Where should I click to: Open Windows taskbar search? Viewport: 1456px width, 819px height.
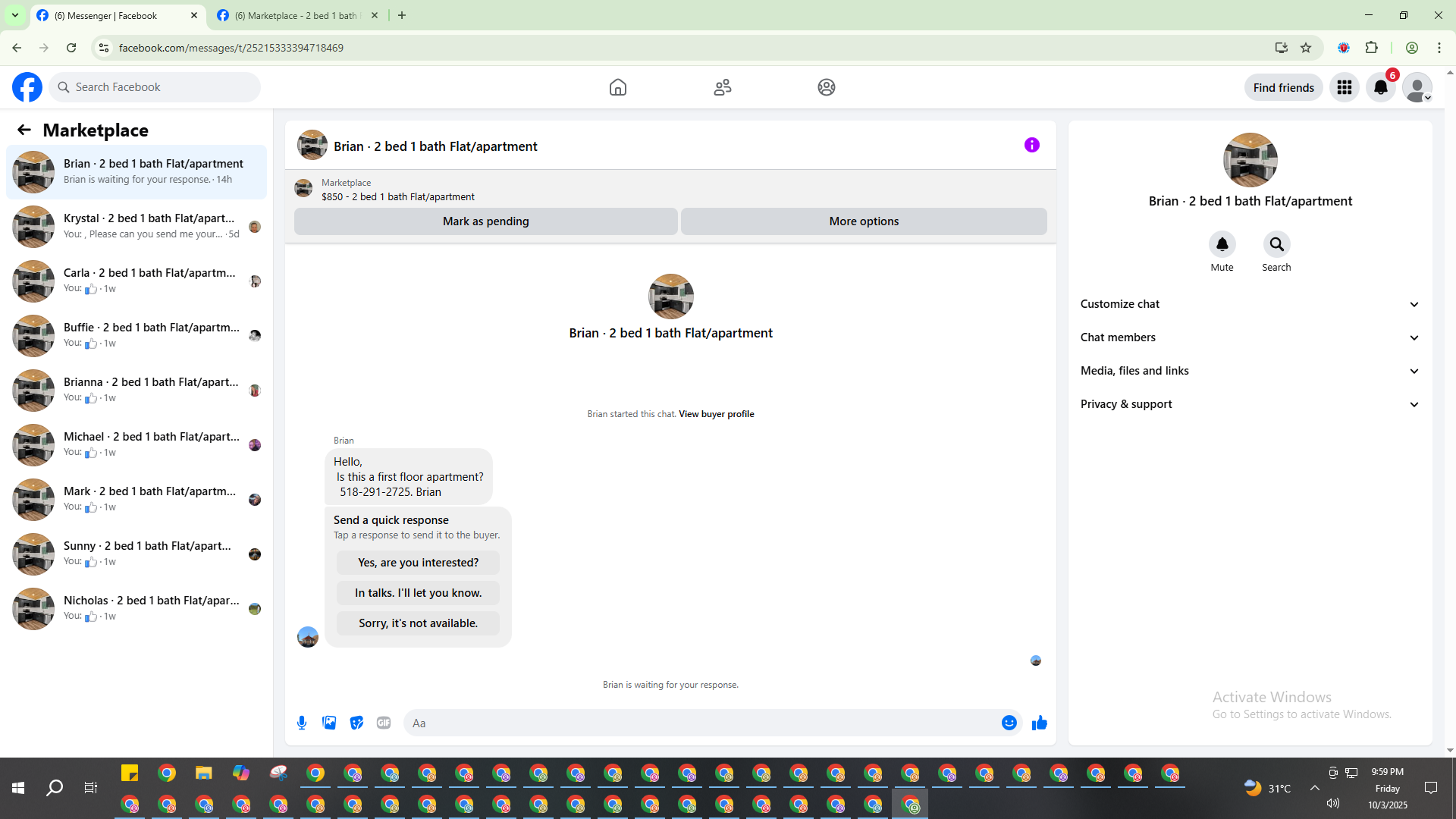55,788
